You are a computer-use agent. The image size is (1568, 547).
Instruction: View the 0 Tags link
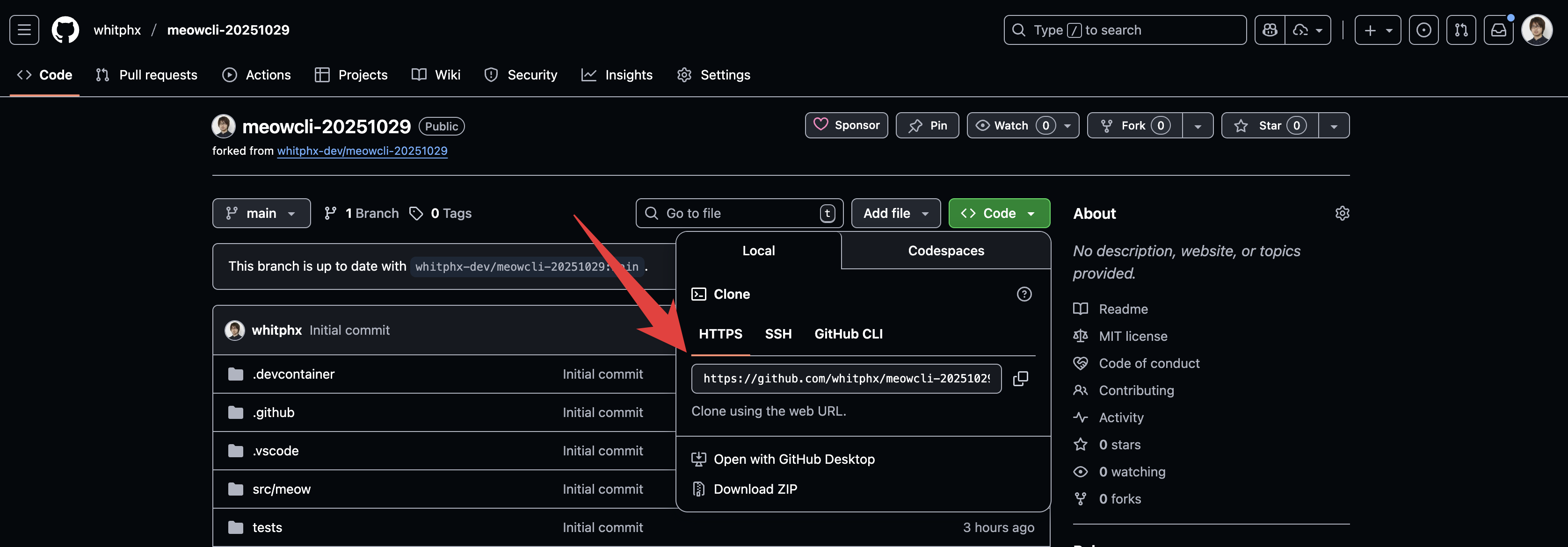click(441, 214)
